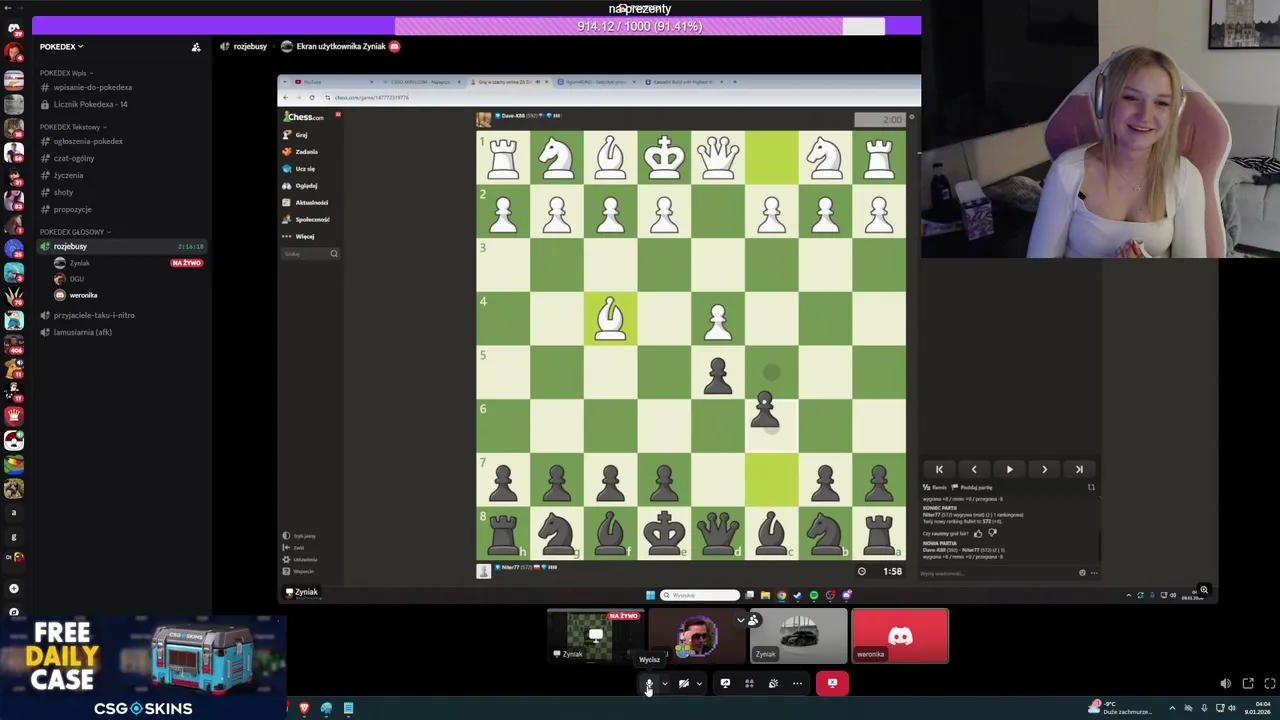The width and height of the screenshot is (1280, 720).
Task: Flip board icon in chess panel
Action: click(x=1091, y=487)
